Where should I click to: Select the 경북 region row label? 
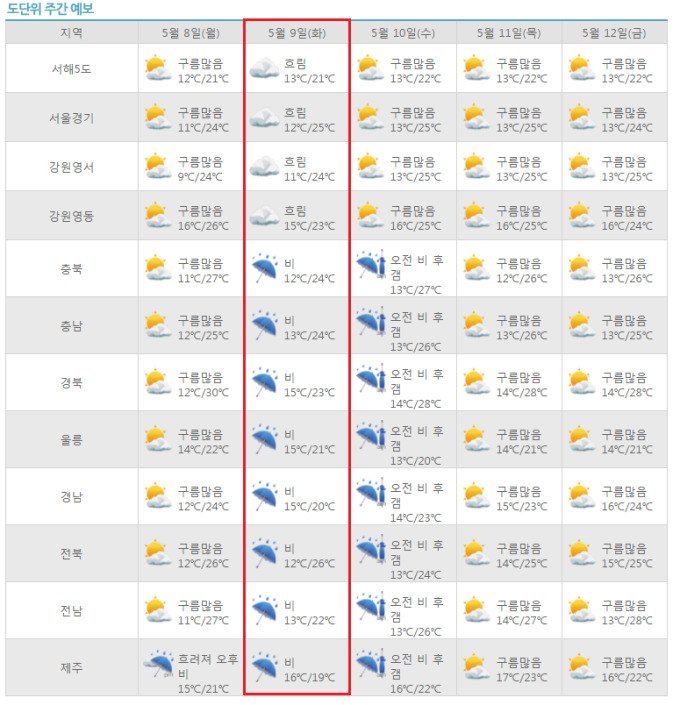[x=72, y=383]
